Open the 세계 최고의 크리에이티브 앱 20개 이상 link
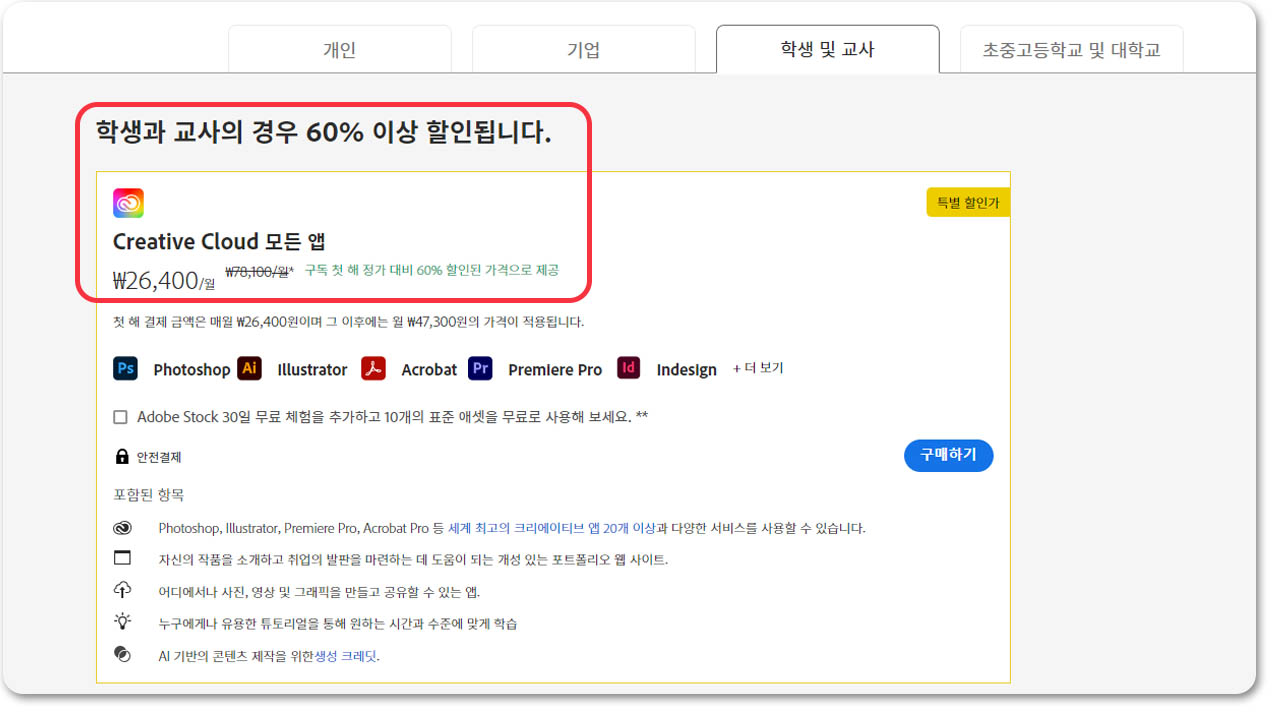Screen dimensions: 1280x720 click(x=552, y=528)
